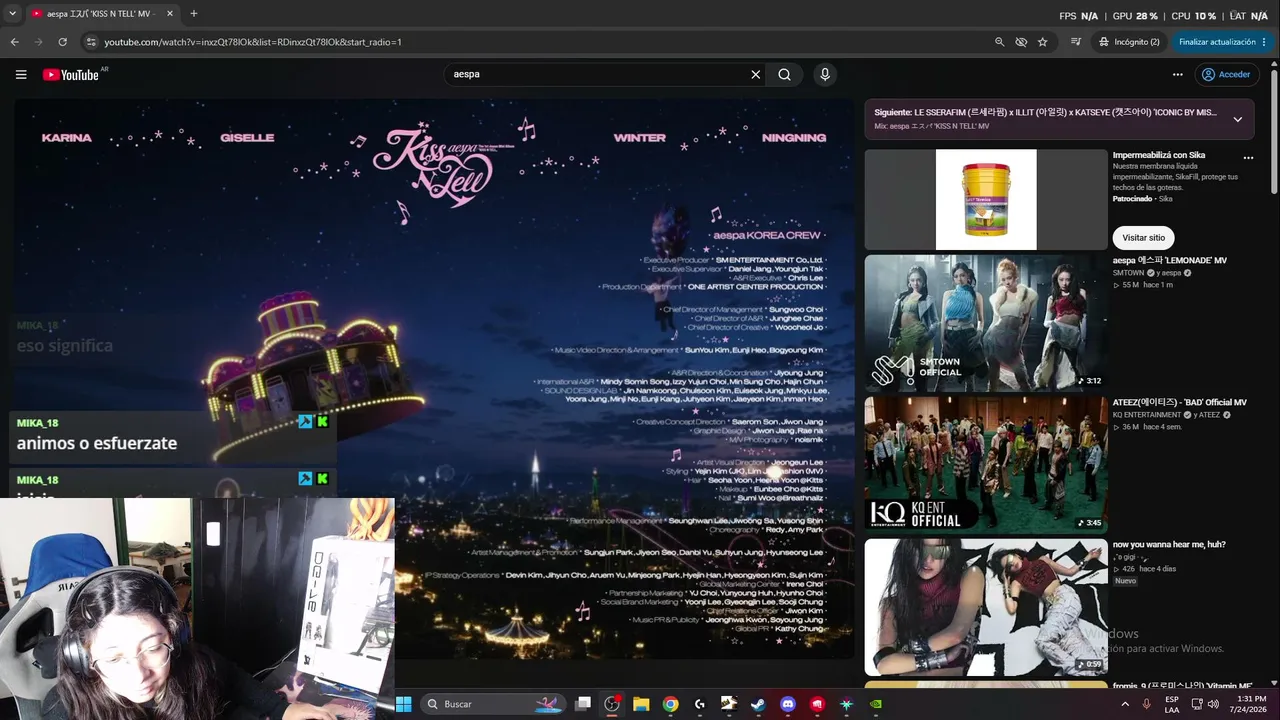Open the Impermeabilizá con Sika ad title
The width and height of the screenshot is (1280, 720).
[1159, 156]
